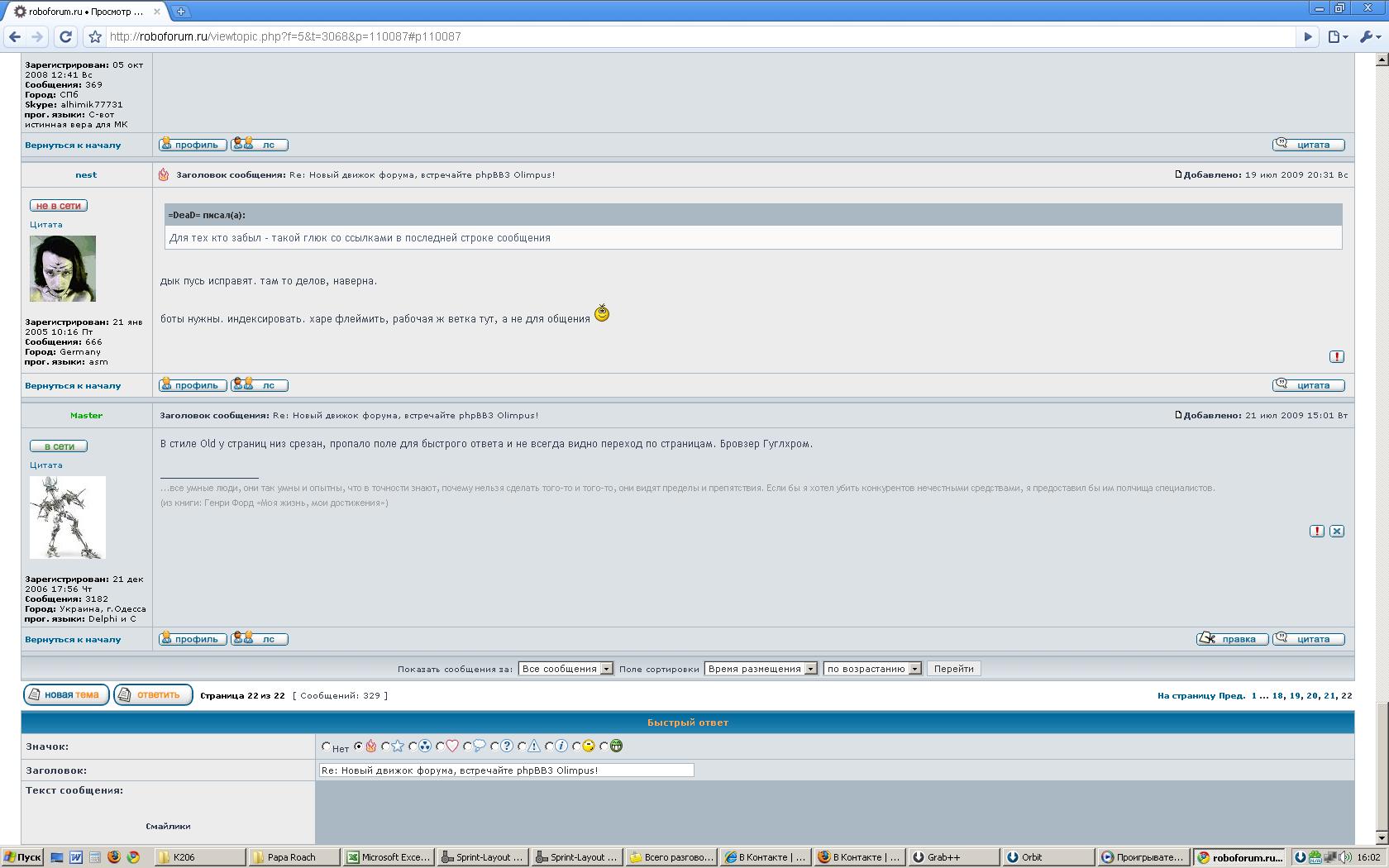Open nest's profile via 'профиль' button
The image size is (1389, 868).
[193, 385]
